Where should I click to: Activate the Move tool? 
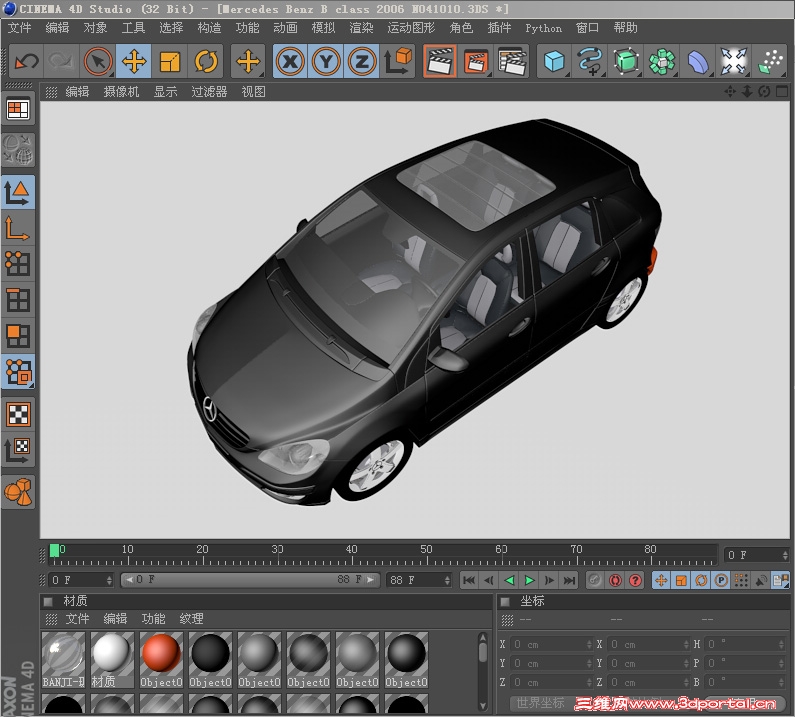pyautogui.click(x=134, y=61)
